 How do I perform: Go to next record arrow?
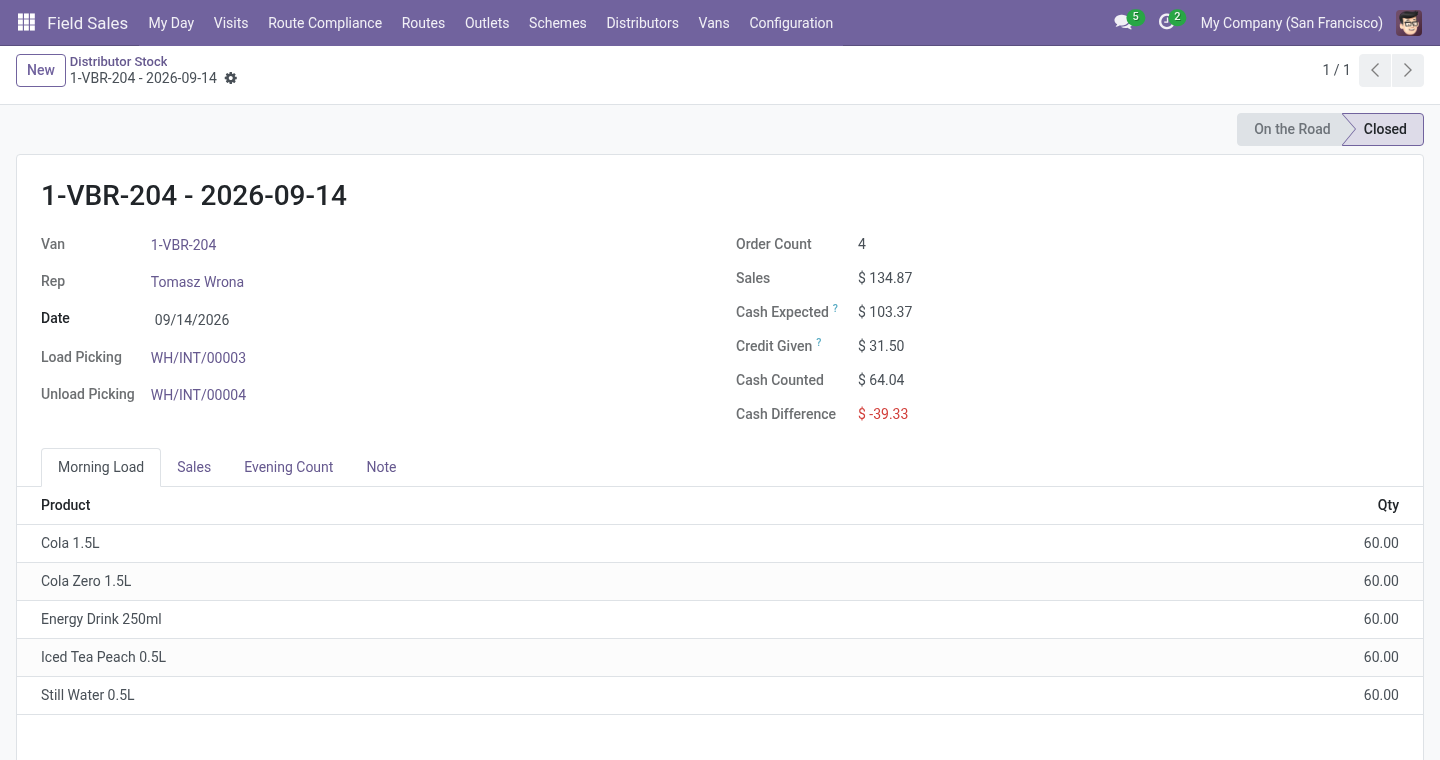1408,70
